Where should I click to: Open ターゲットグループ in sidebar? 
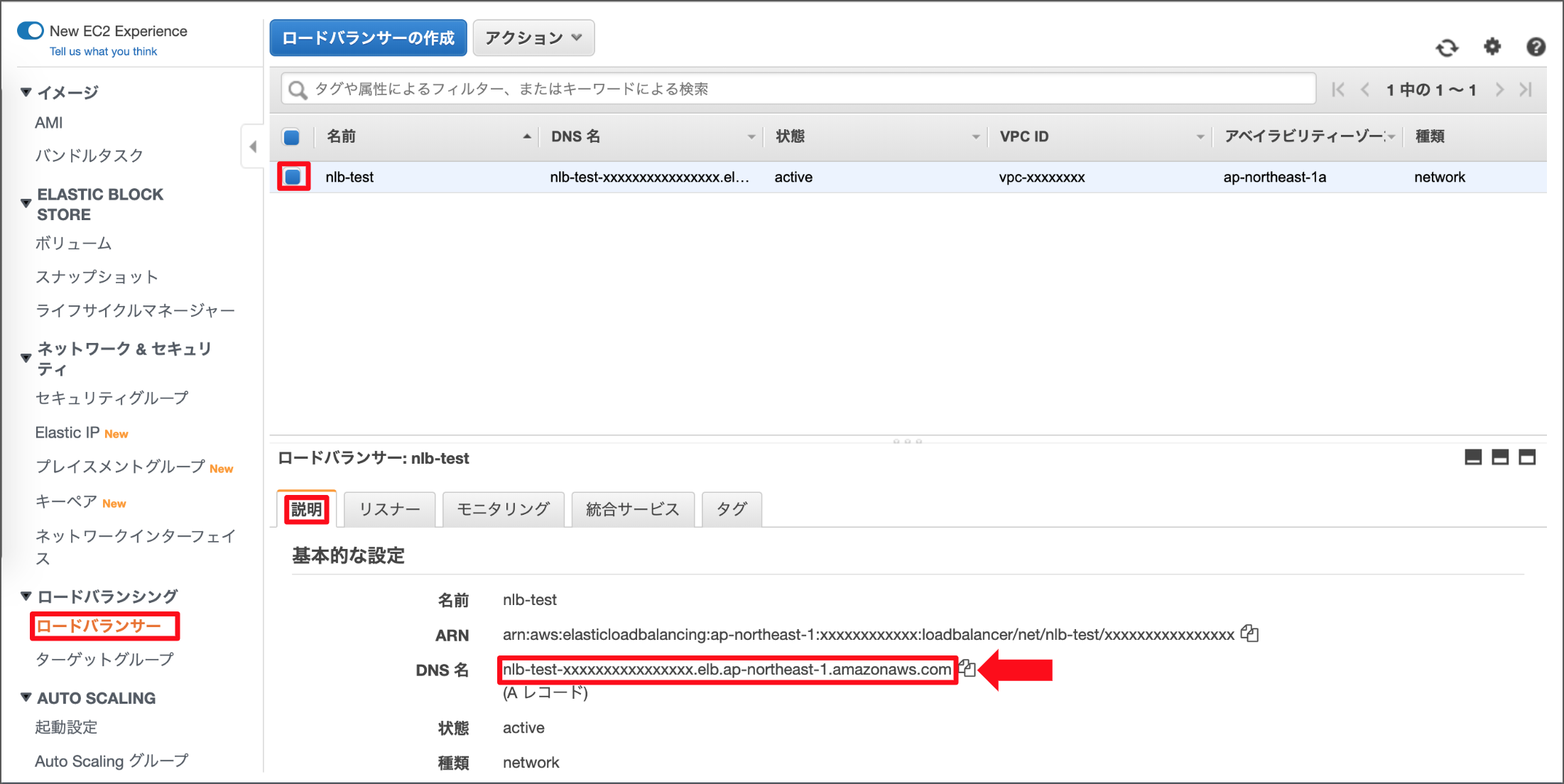[x=104, y=659]
